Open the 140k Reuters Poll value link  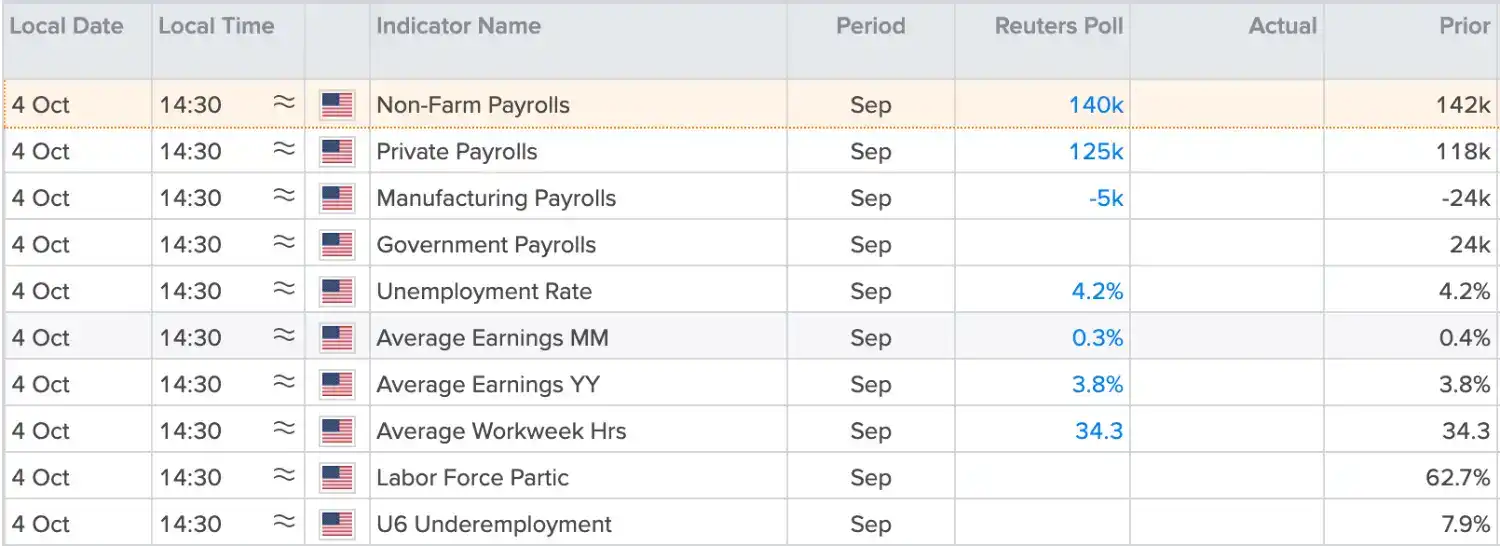[1096, 105]
